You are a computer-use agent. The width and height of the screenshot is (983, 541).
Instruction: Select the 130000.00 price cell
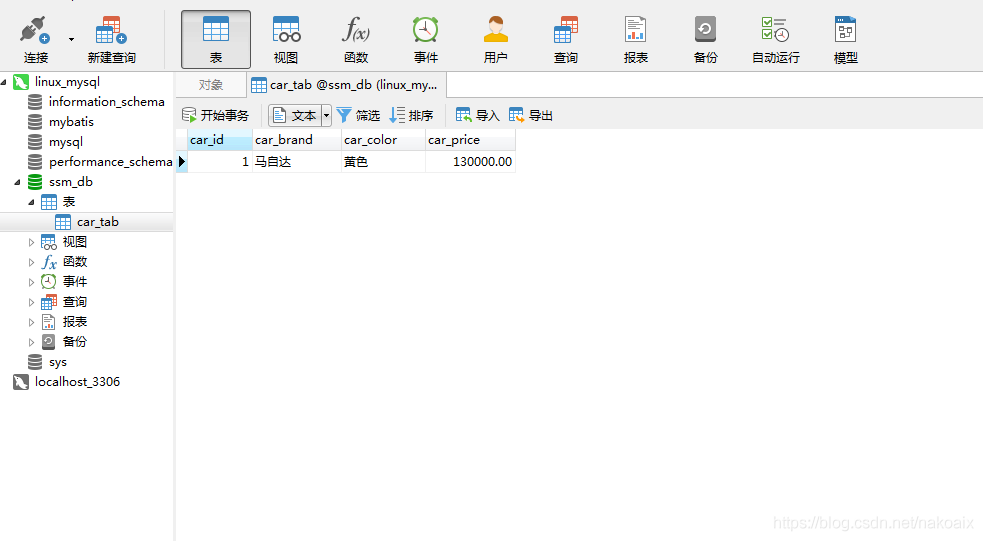coord(470,162)
